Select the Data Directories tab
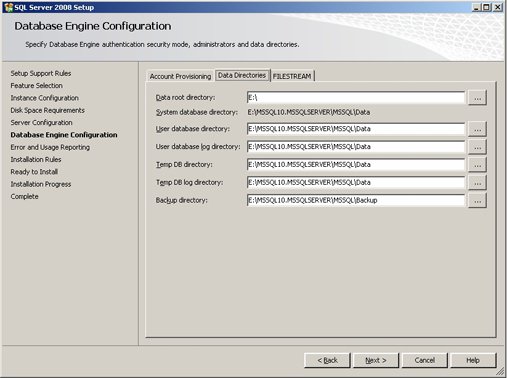The height and width of the screenshot is (378, 507). [242, 75]
